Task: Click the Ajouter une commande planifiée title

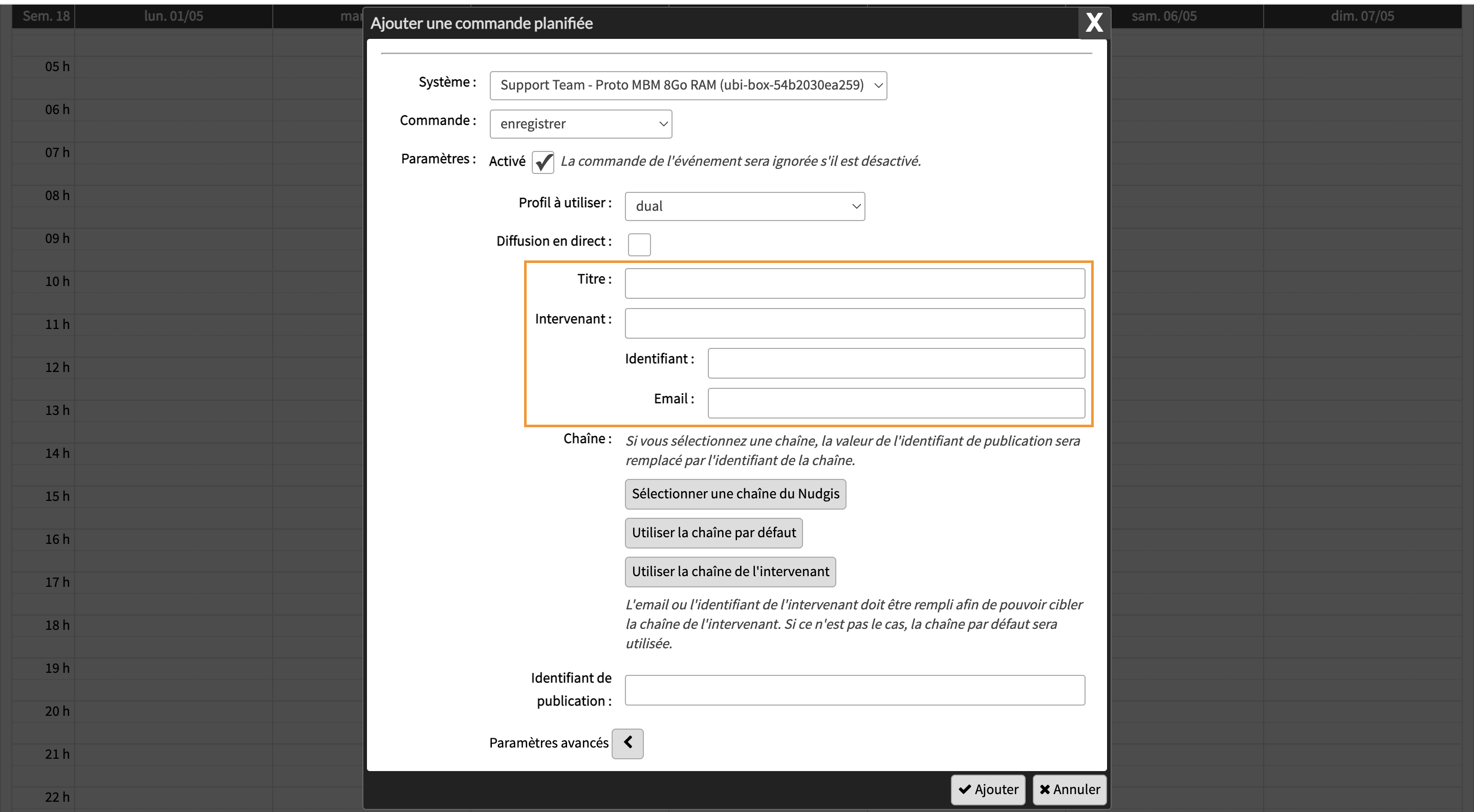Action: coord(481,24)
